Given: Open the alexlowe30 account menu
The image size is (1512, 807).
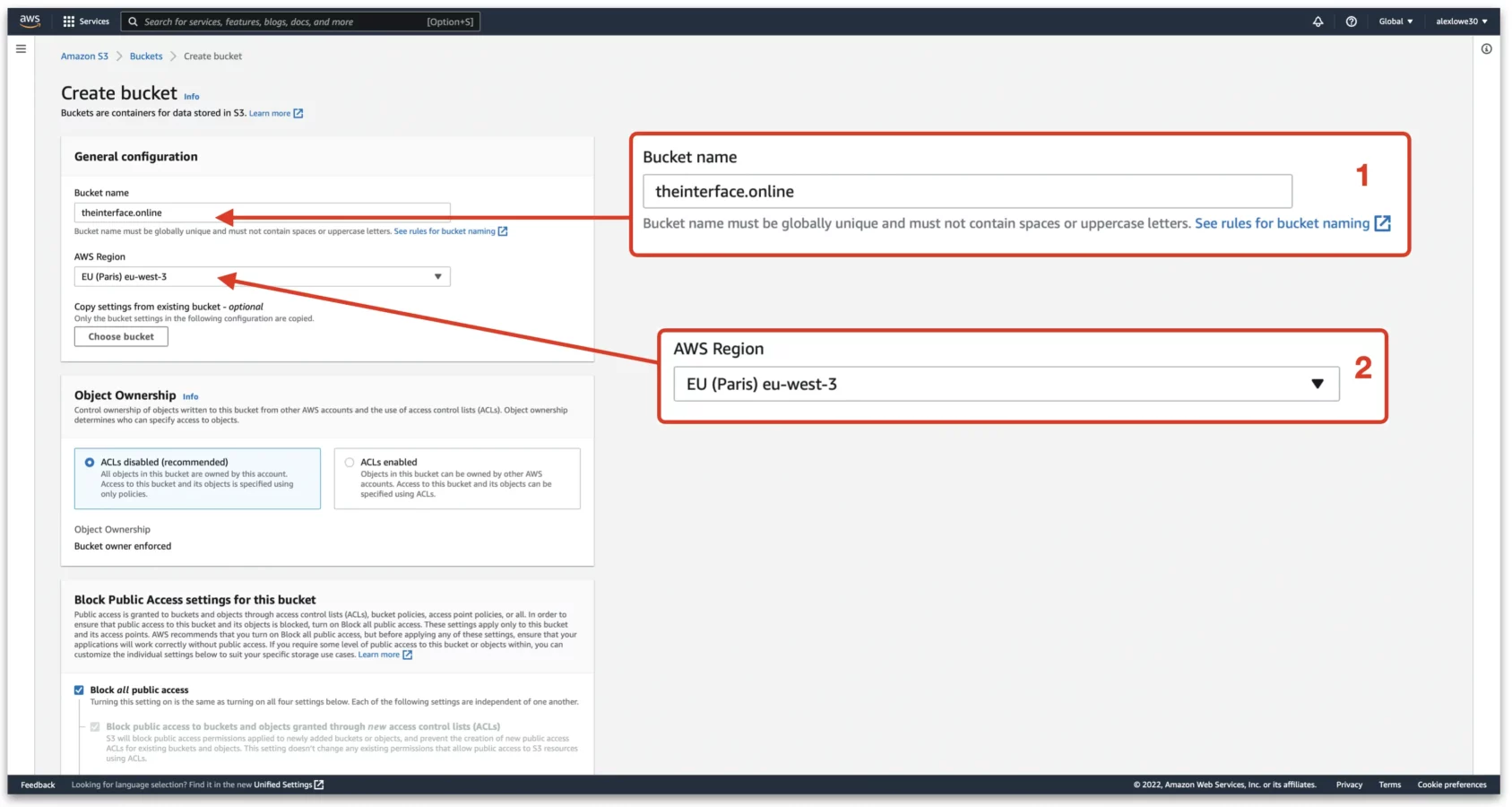Looking at the screenshot, I should click(1461, 22).
